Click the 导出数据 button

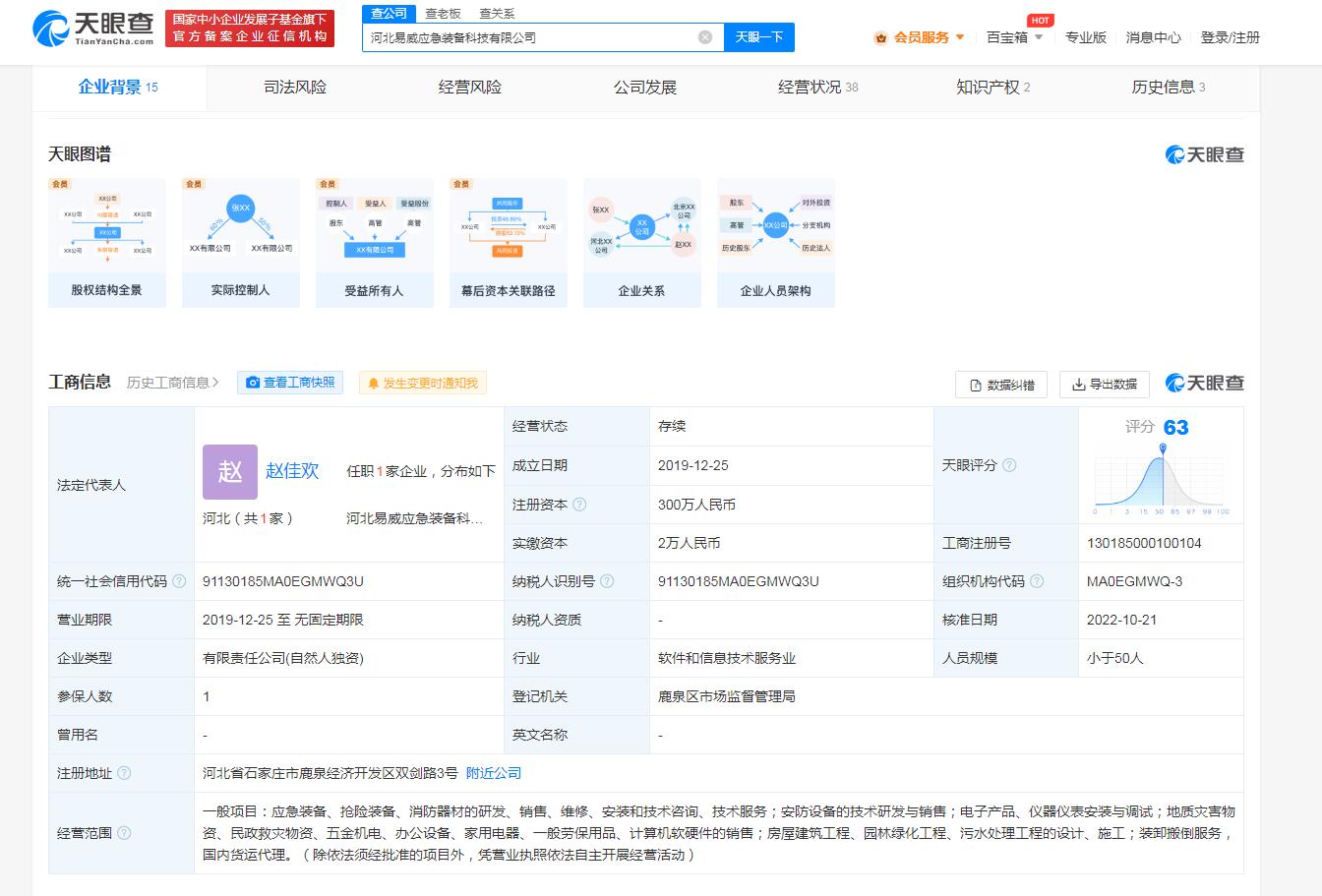pyautogui.click(x=1105, y=385)
